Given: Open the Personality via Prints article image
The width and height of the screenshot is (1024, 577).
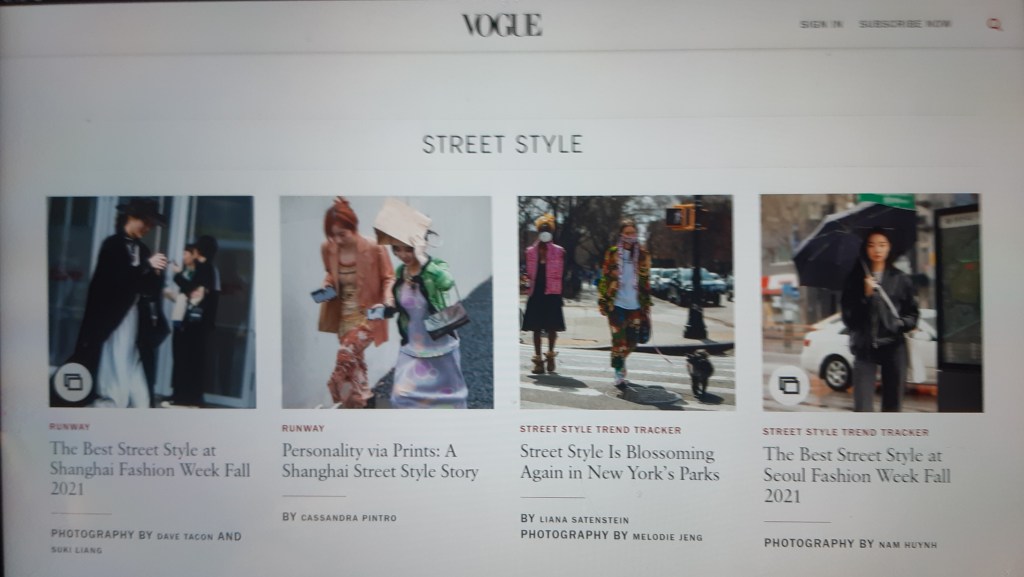Looking at the screenshot, I should pos(387,302).
